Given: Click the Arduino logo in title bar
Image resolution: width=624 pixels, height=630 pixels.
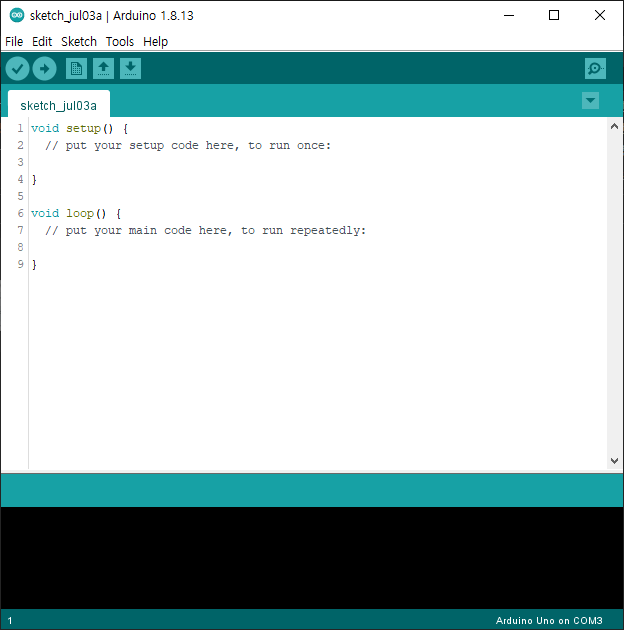Looking at the screenshot, I should coord(17,15).
